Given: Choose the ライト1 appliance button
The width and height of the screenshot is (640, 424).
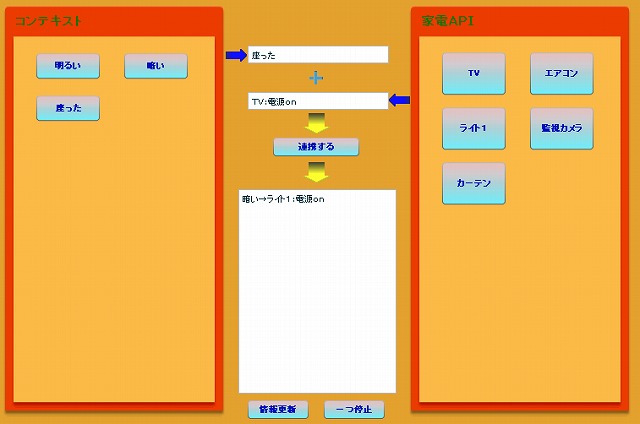Looking at the screenshot, I should tap(473, 128).
